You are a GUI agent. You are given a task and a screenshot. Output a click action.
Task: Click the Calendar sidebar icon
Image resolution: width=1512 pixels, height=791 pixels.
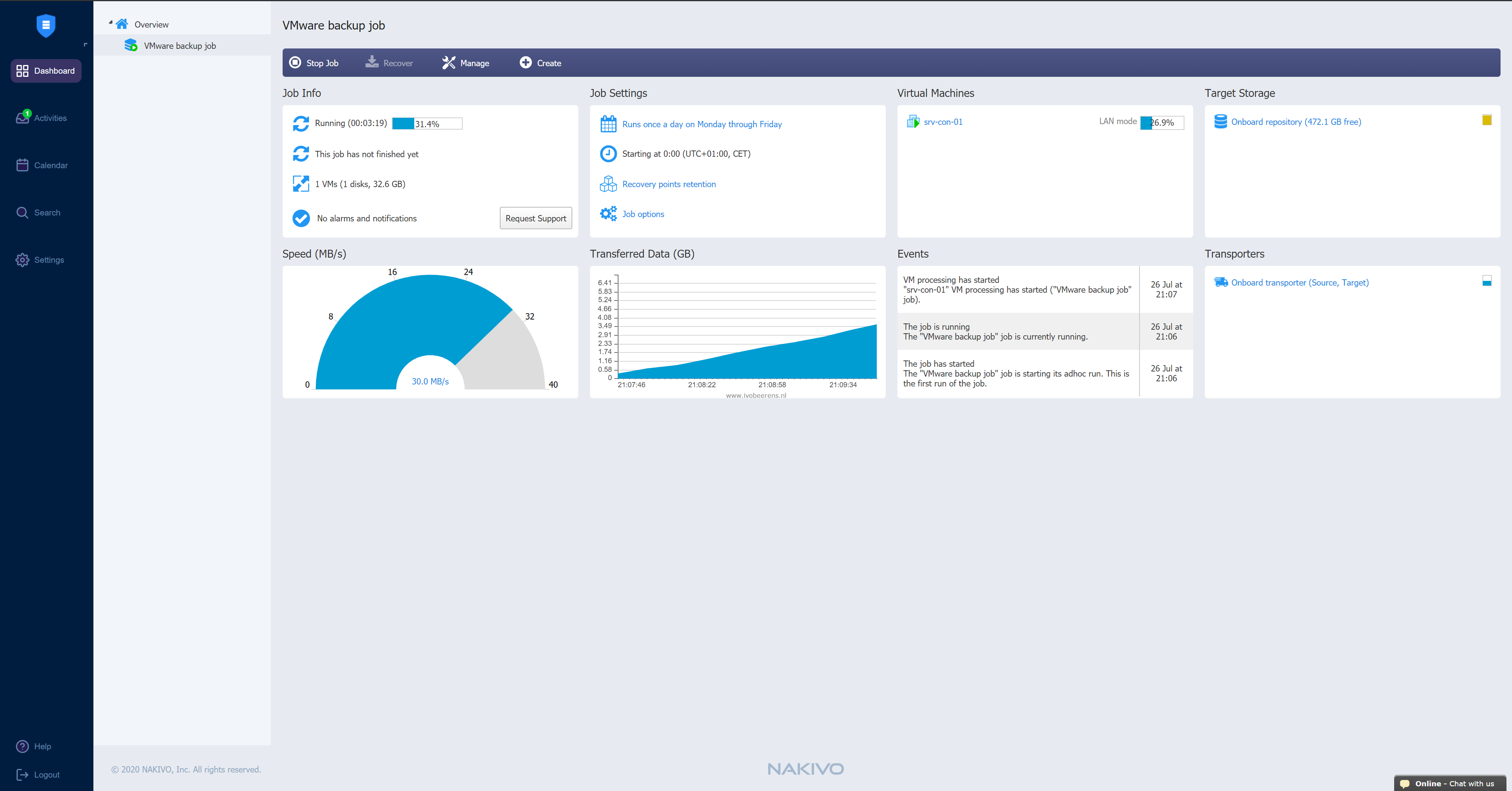tap(22, 165)
